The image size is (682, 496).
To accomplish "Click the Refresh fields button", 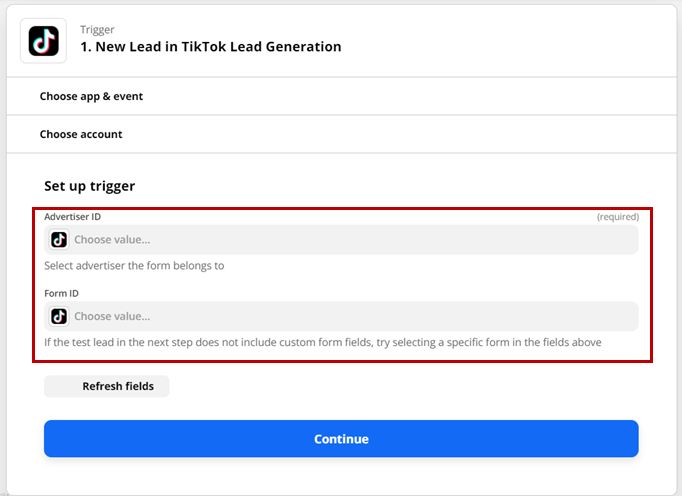I will [107, 386].
